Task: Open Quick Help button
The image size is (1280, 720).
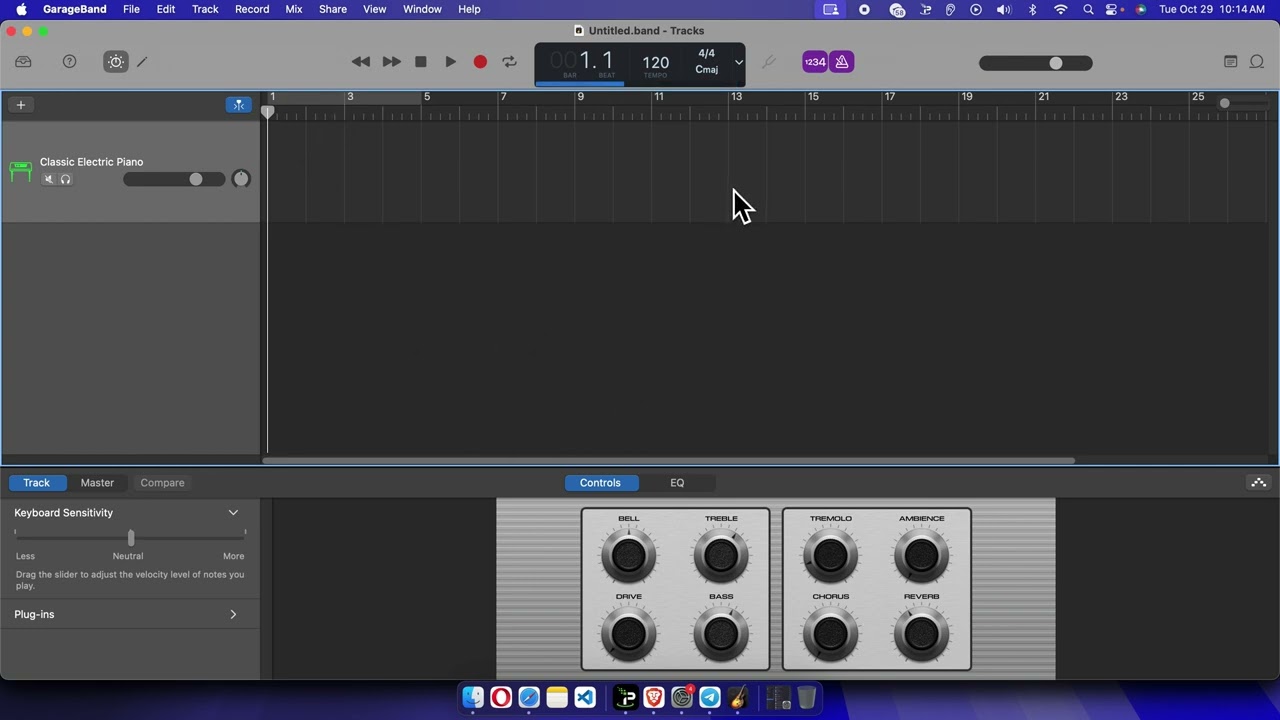Action: [x=69, y=62]
